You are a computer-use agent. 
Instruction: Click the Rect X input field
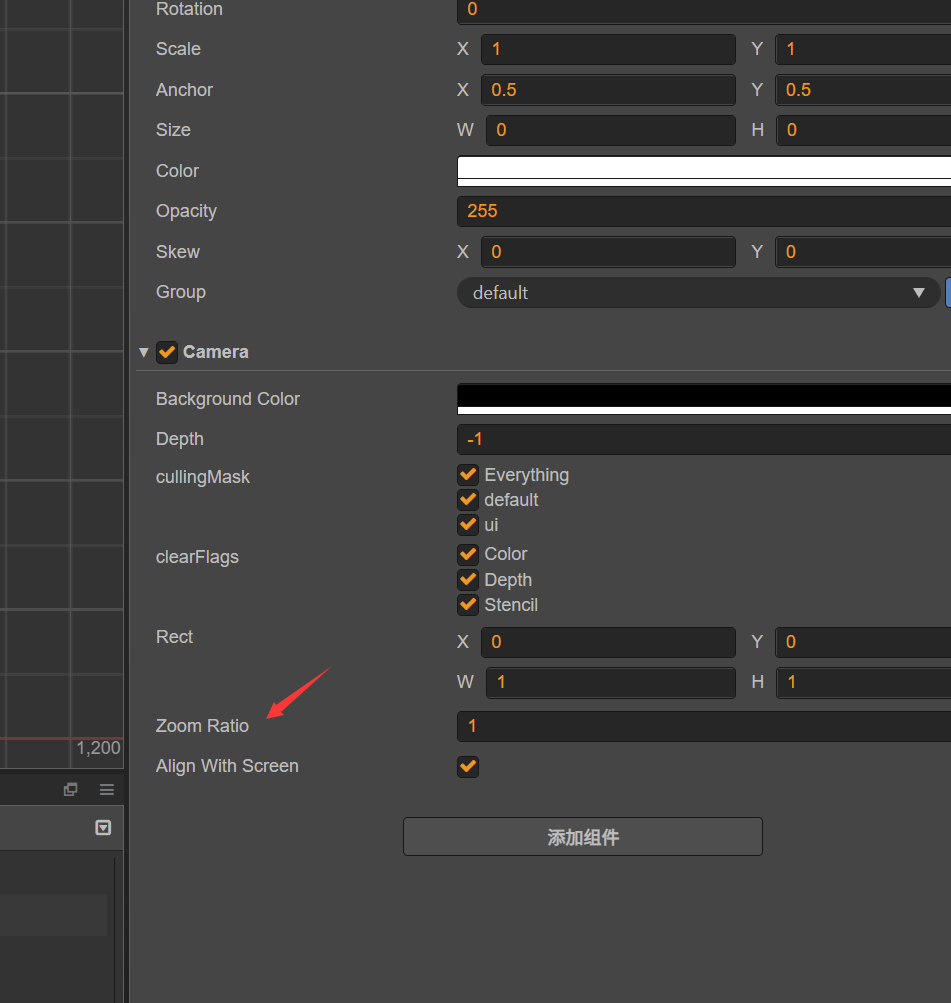(x=608, y=642)
